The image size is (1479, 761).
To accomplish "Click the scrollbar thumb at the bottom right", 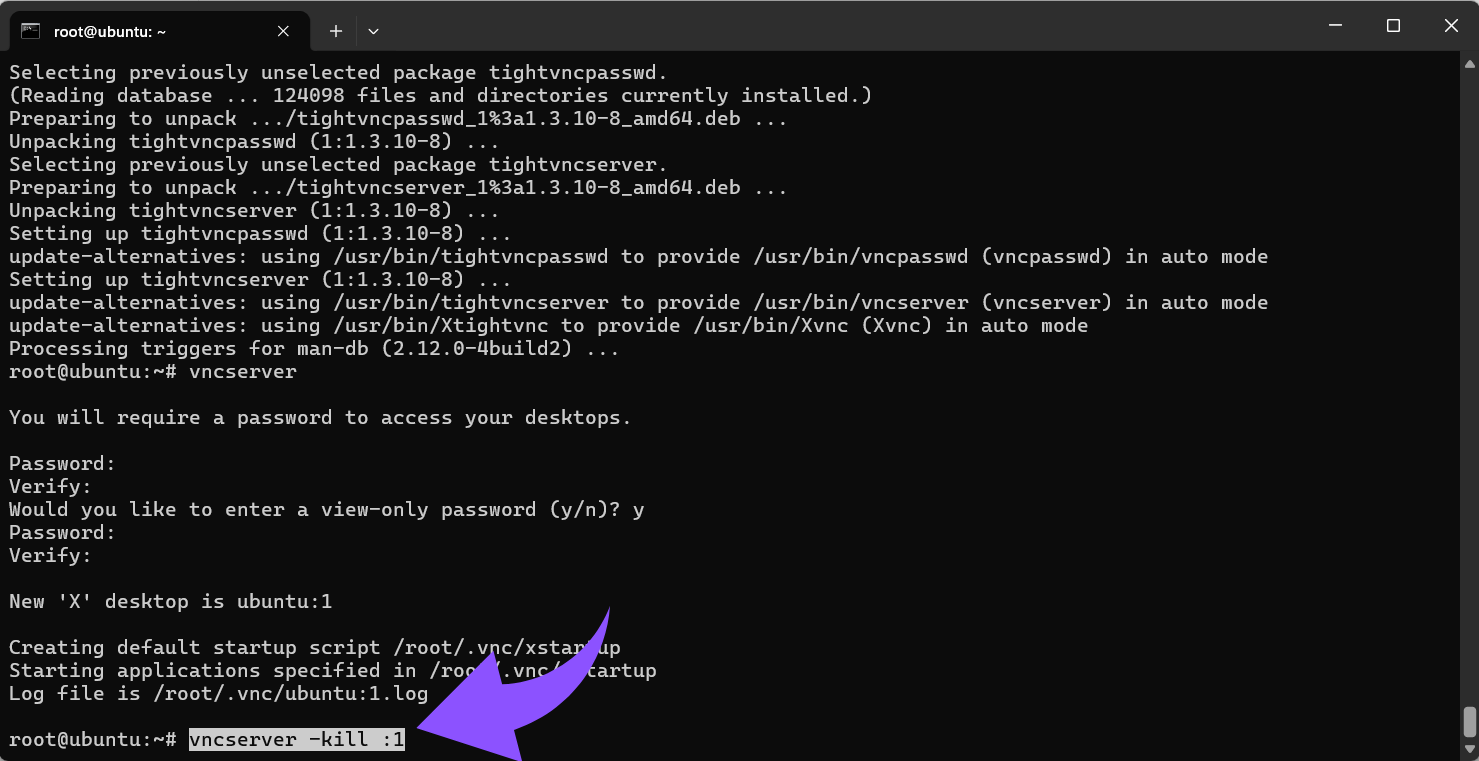I will [1469, 721].
